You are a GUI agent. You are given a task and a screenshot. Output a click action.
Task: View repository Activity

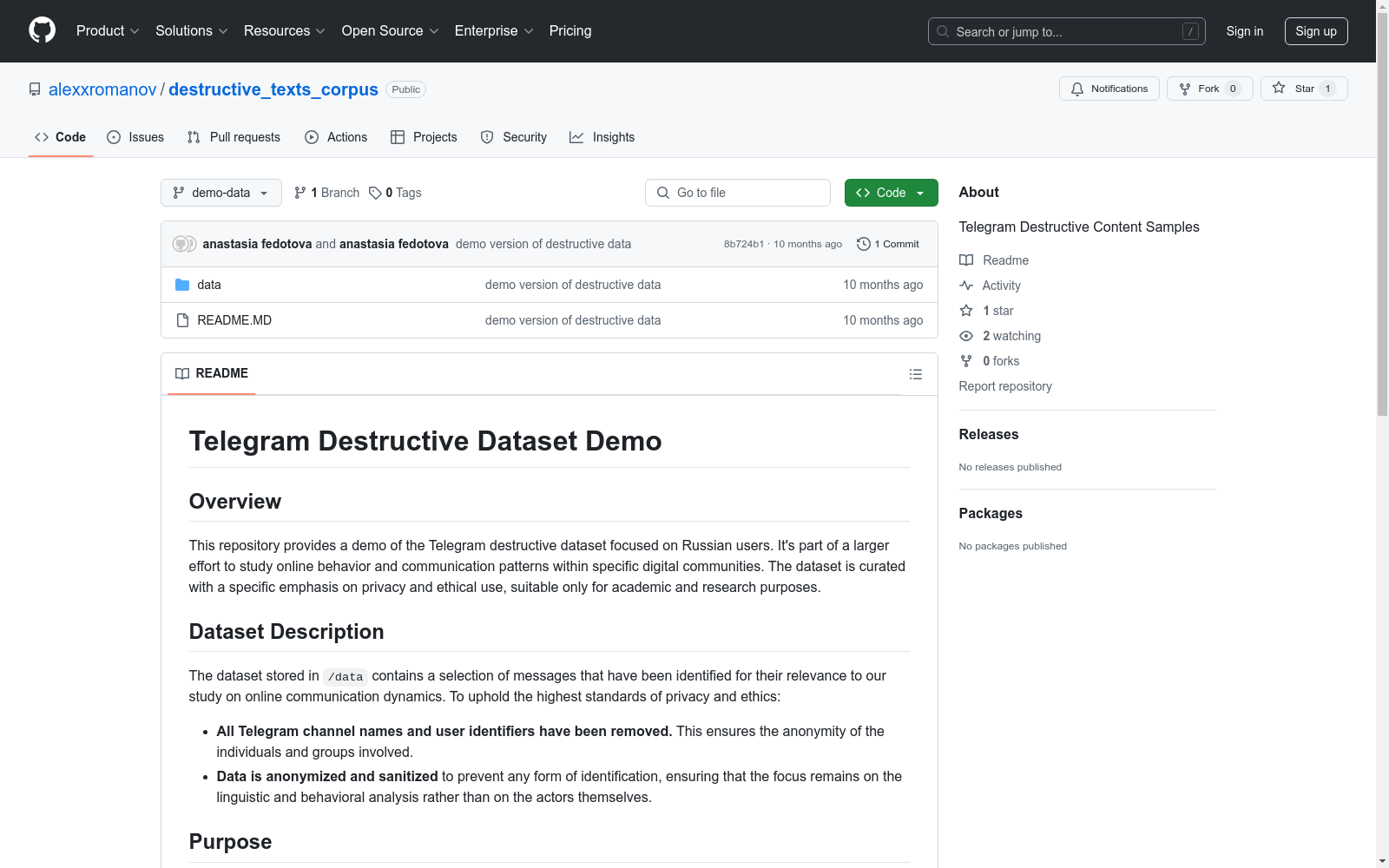point(990,286)
